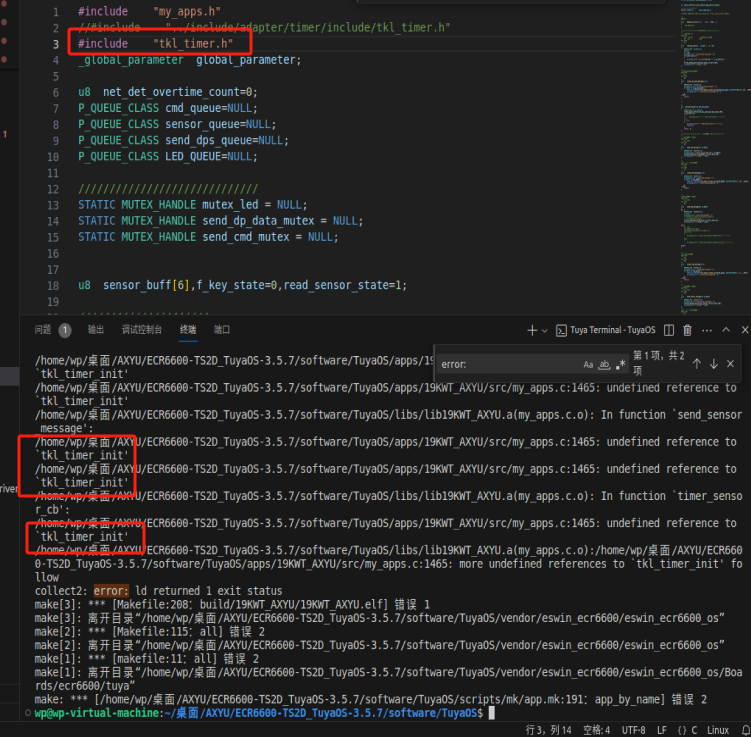Image resolution: width=751 pixels, height=737 pixels.
Task: Close the terminal find widget
Action: [x=730, y=364]
